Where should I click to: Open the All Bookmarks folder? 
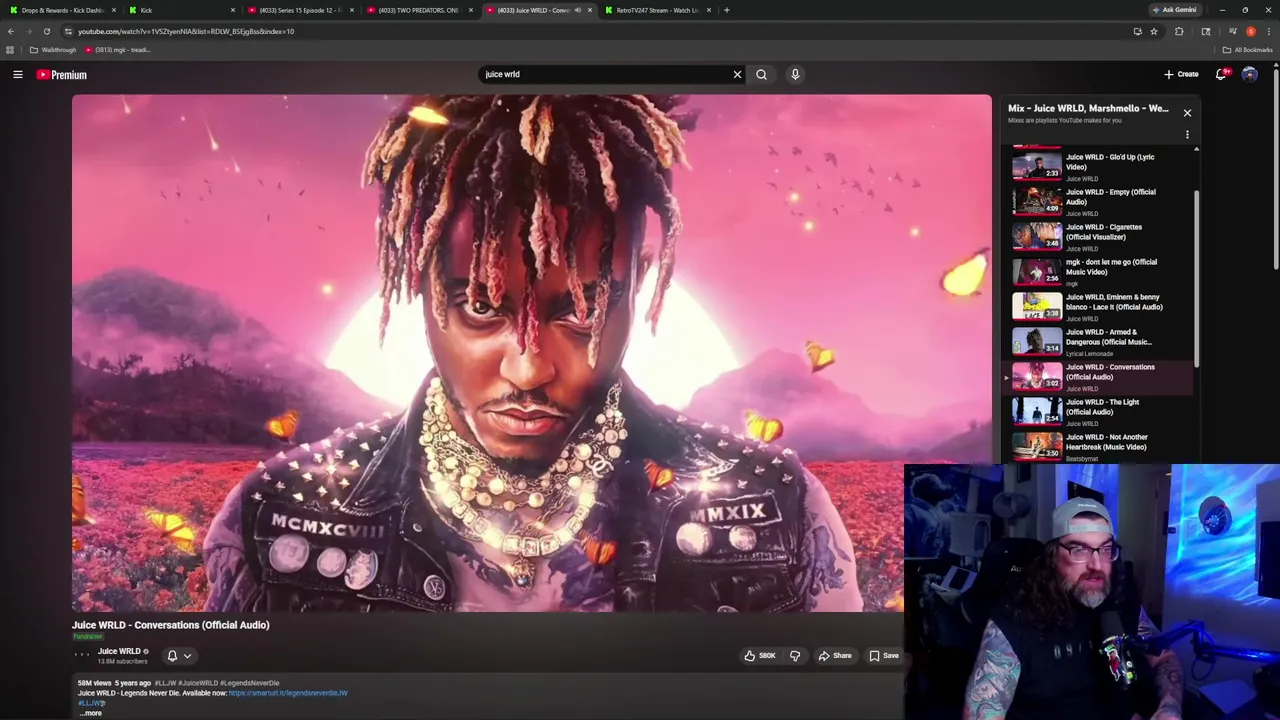pos(1247,50)
